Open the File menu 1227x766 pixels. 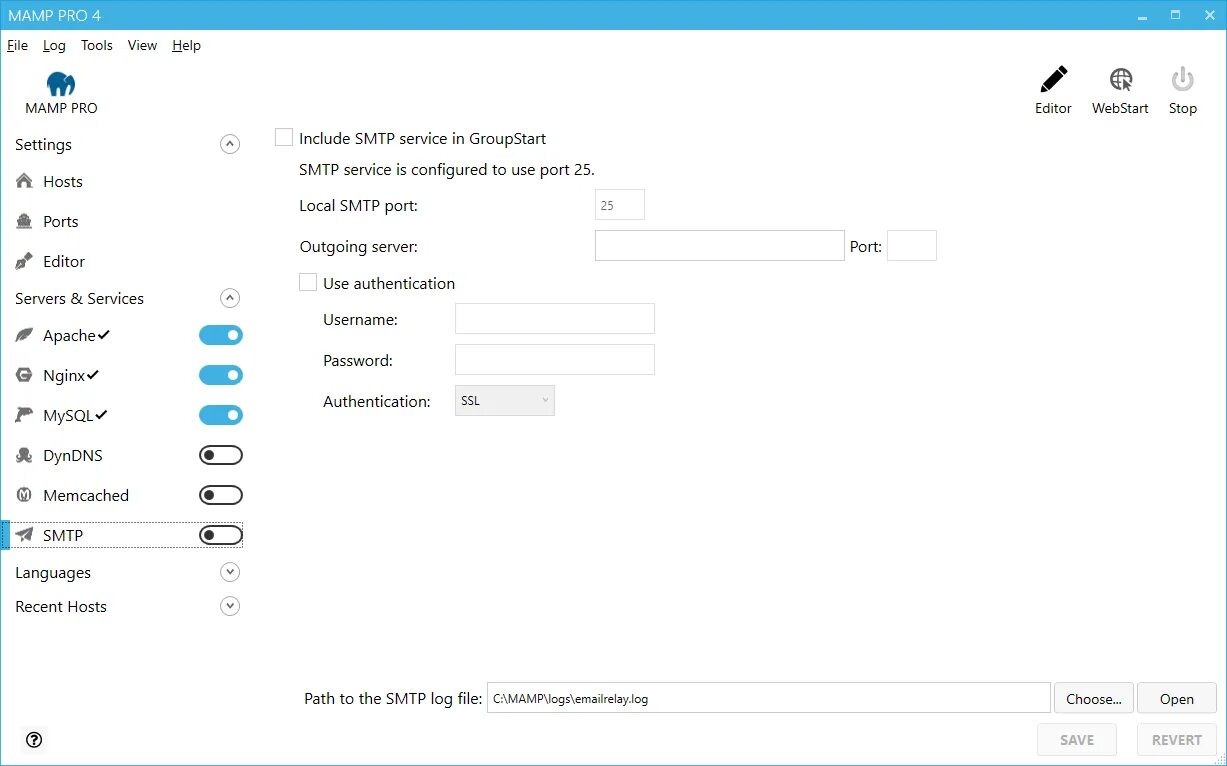pos(17,45)
